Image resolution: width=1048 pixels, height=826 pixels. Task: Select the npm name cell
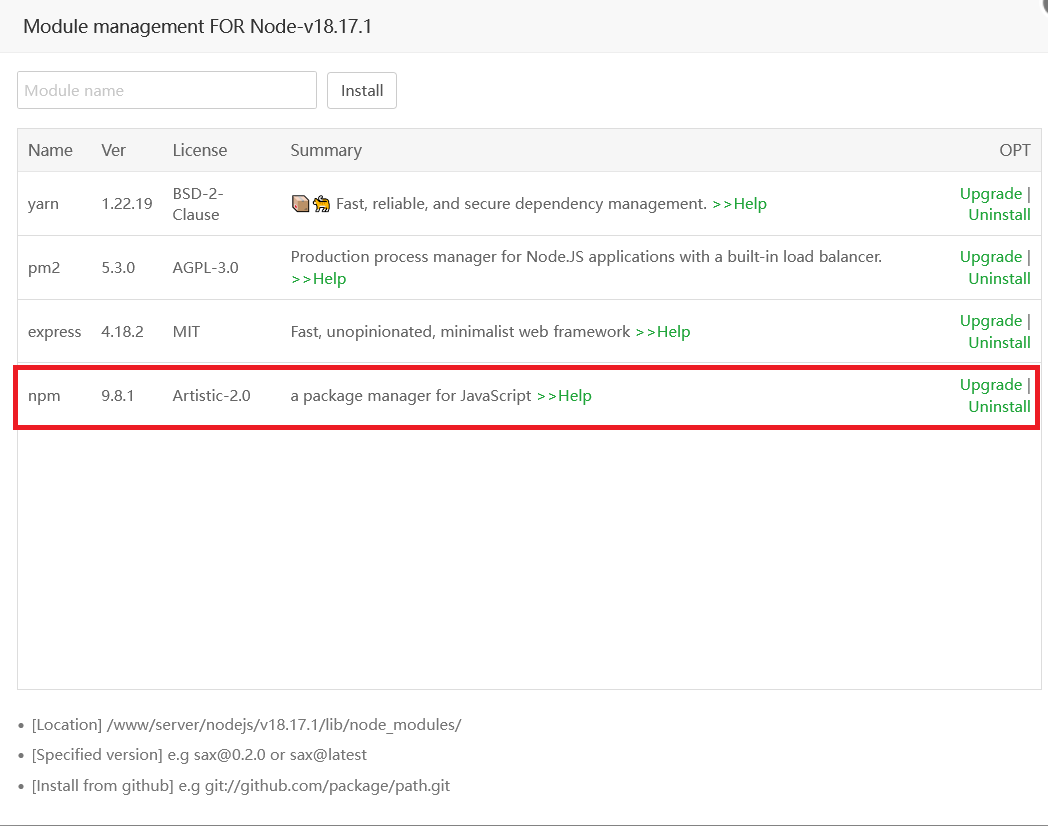tap(44, 396)
